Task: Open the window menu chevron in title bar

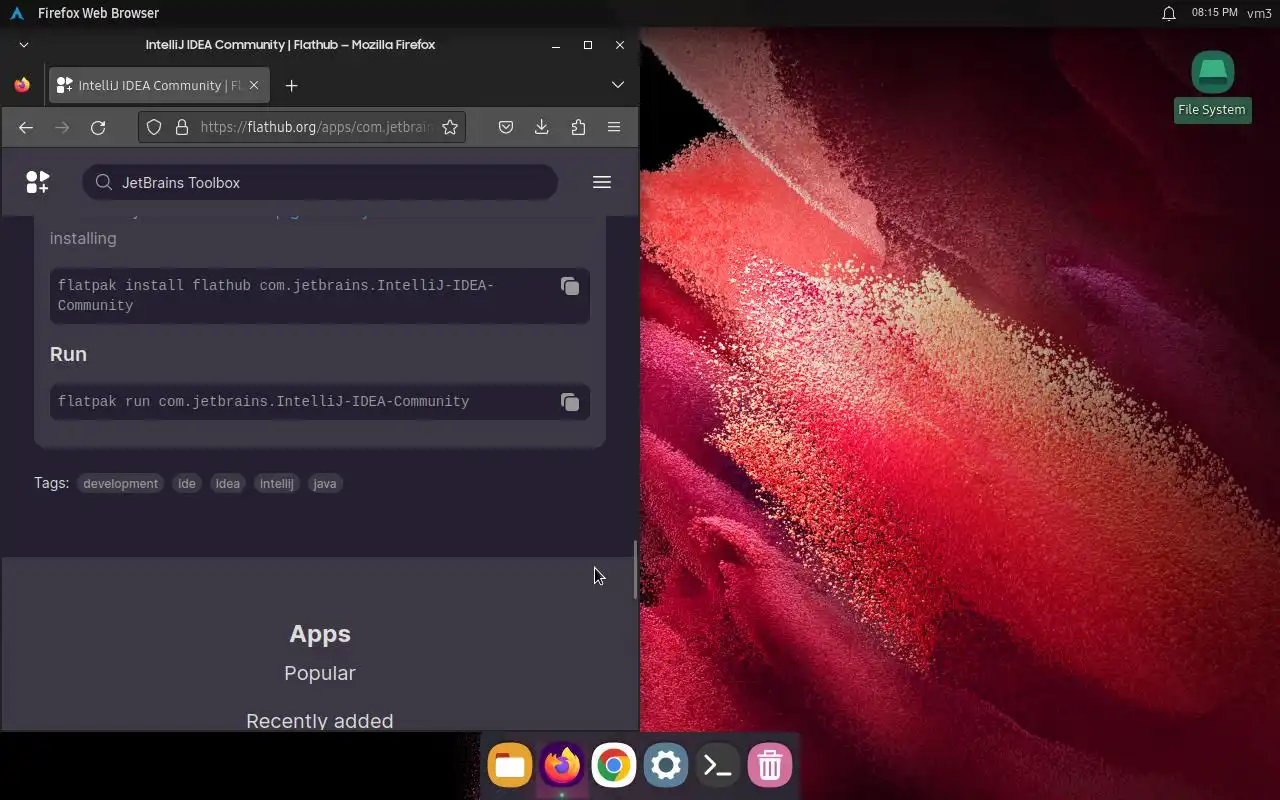Action: (x=24, y=45)
